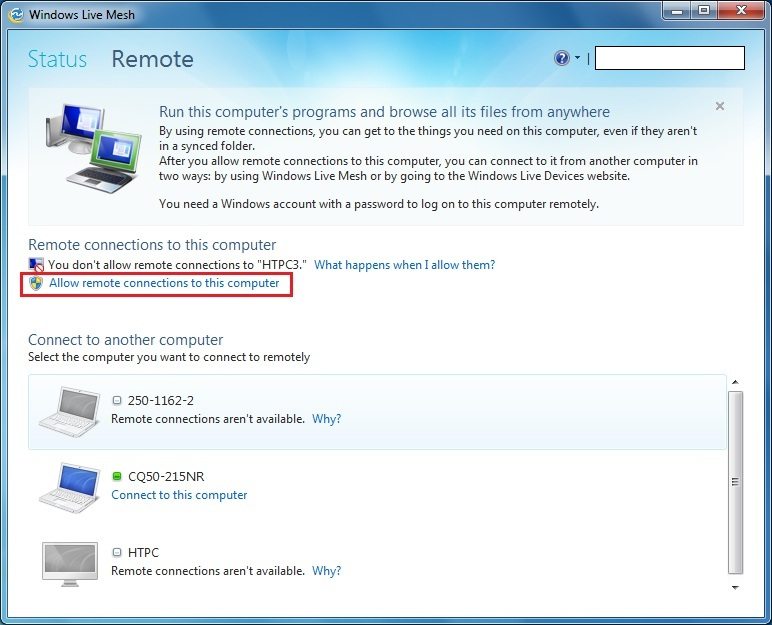772x625 pixels.
Task: Click the computer list scrollbar thumb
Action: (735, 483)
